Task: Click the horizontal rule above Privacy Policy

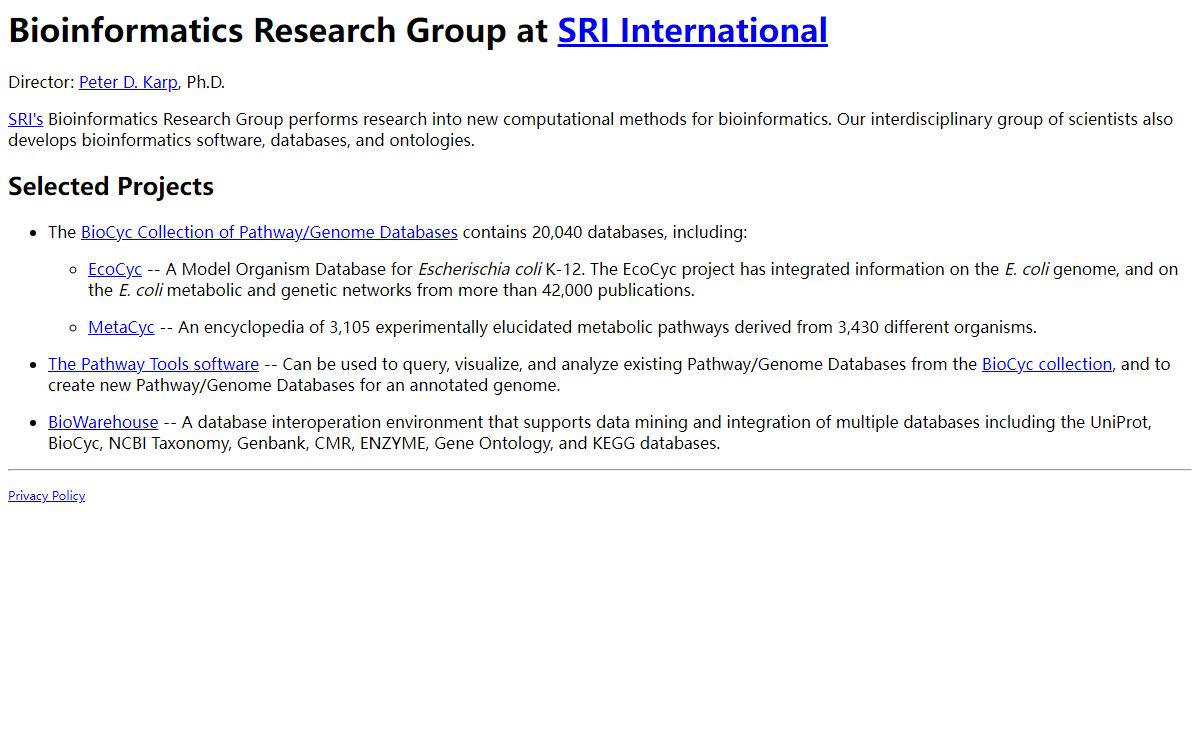Action: tap(600, 469)
